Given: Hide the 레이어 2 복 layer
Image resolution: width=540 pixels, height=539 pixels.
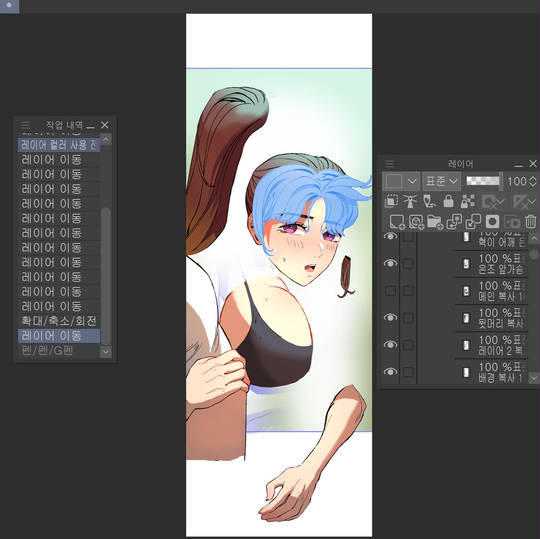Looking at the screenshot, I should click(x=391, y=344).
